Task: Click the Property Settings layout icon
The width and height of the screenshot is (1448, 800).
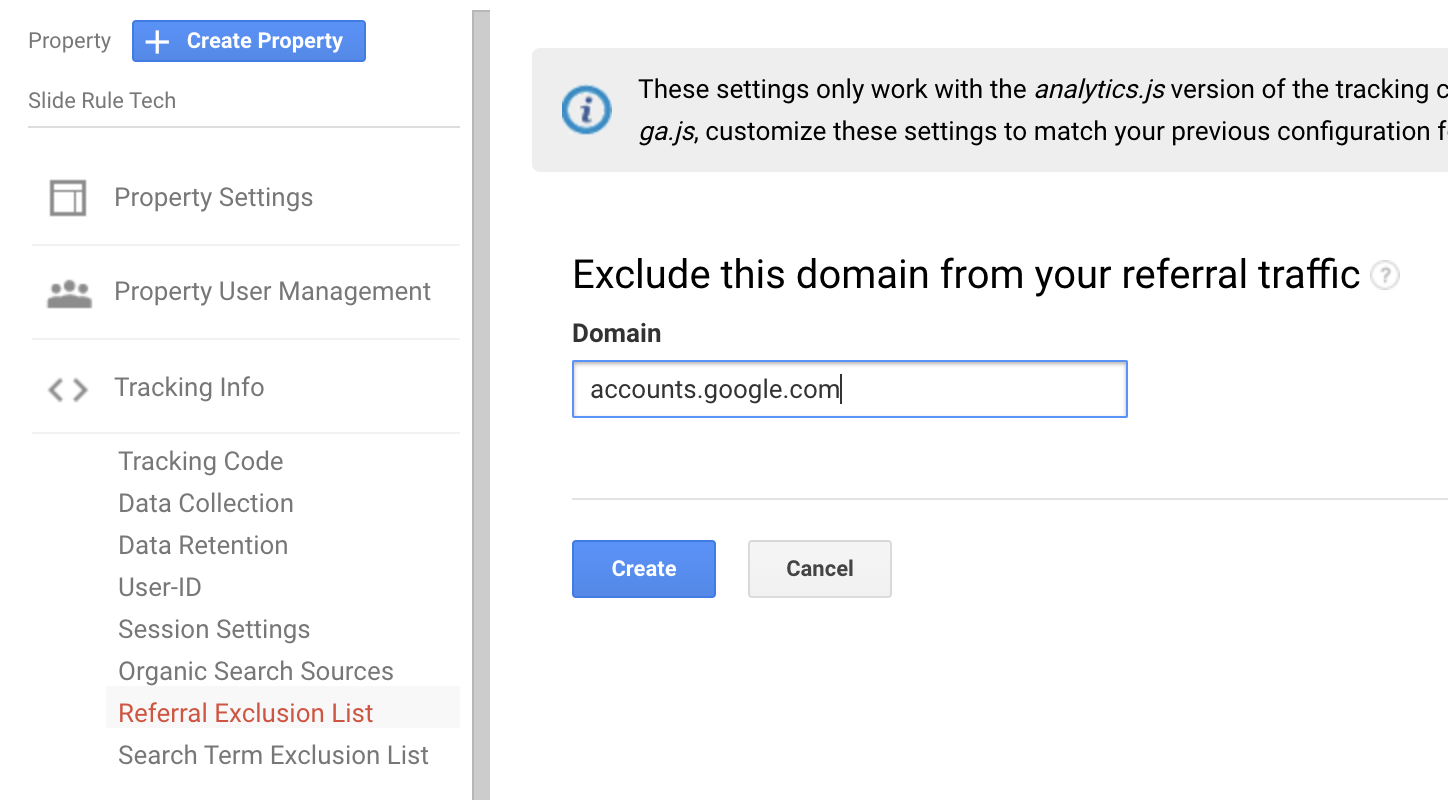Action: [68, 198]
